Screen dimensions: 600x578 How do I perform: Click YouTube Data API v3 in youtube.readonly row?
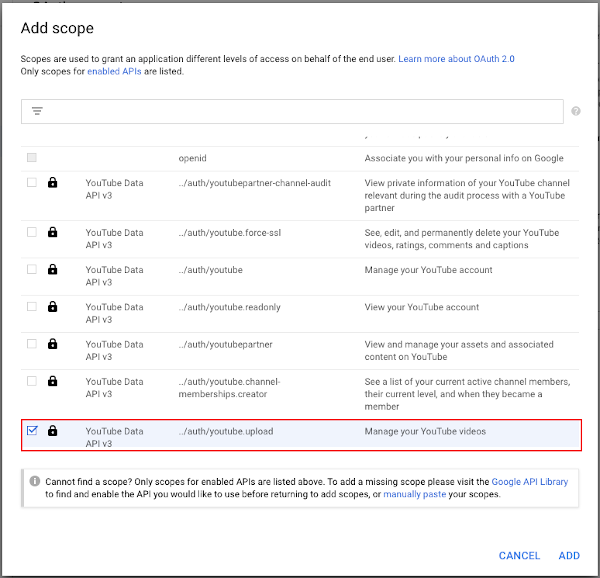(x=114, y=313)
